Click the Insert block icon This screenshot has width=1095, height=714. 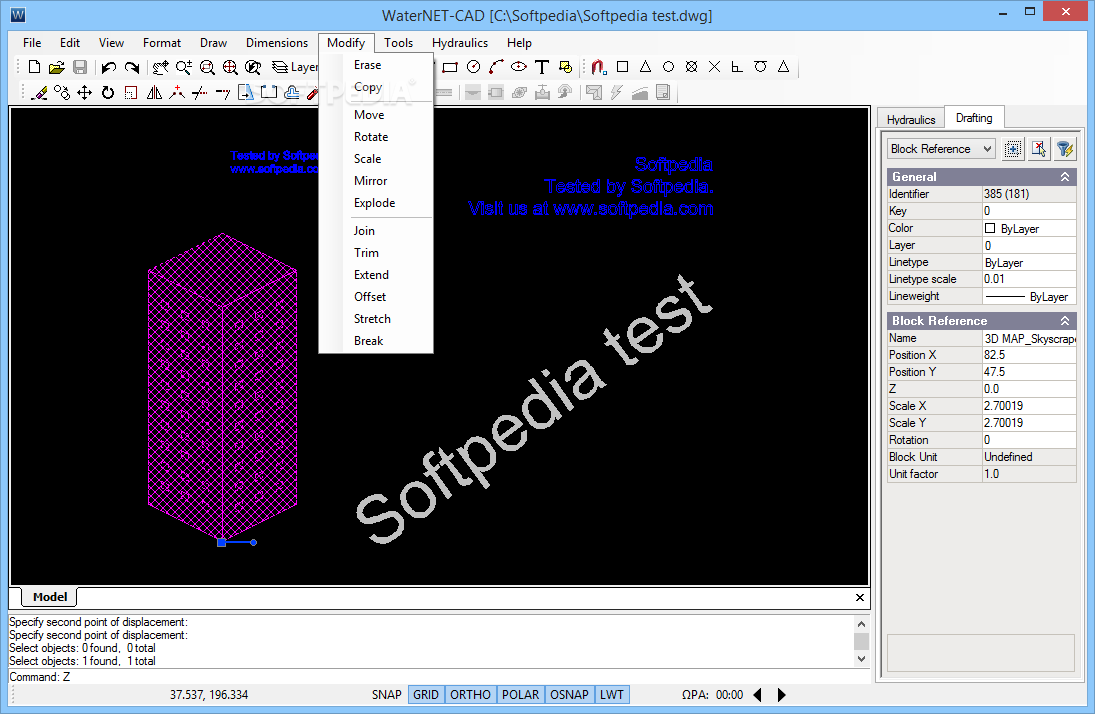(565, 67)
